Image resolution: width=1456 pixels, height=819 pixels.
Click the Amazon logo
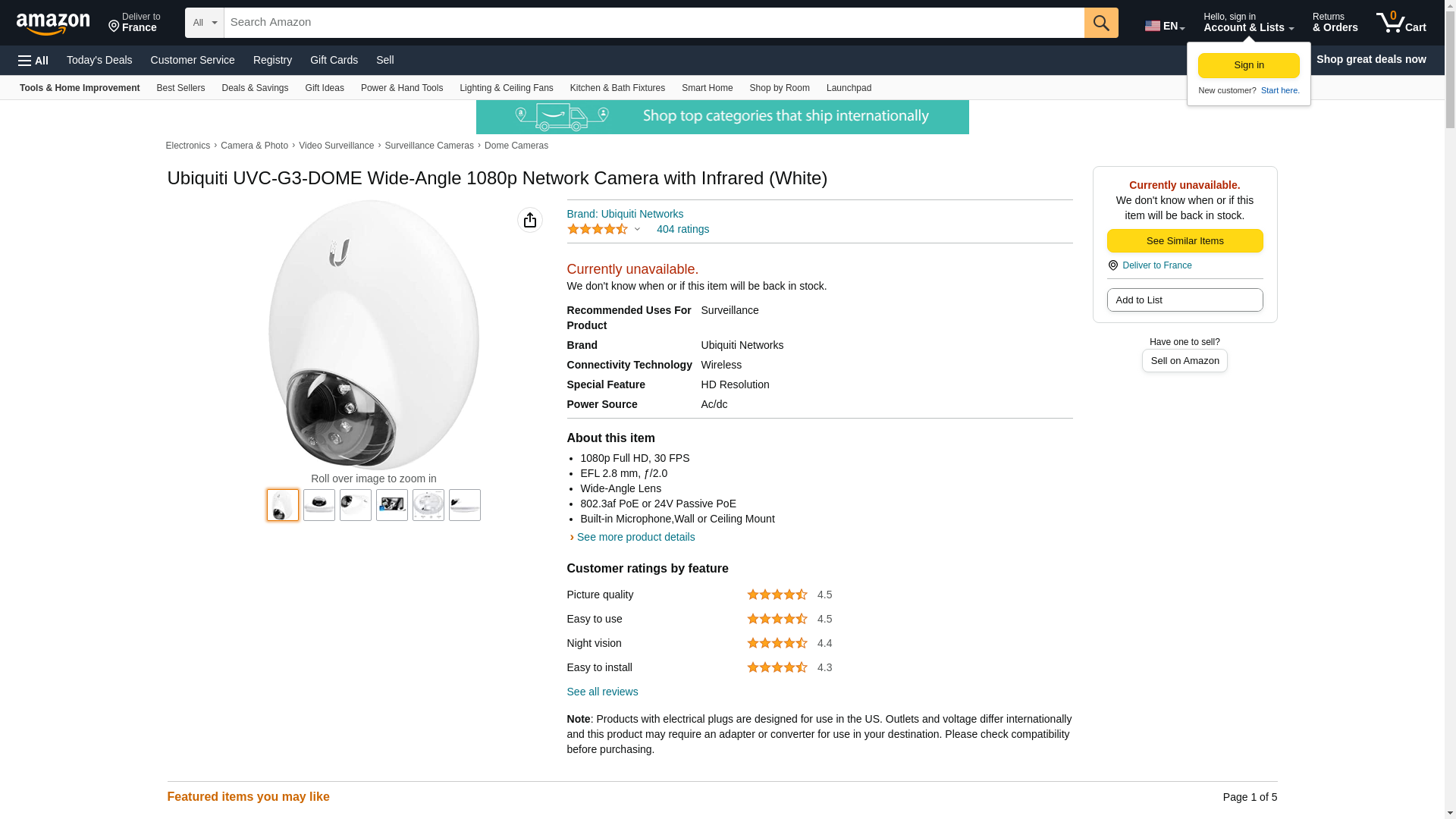[x=53, y=24]
